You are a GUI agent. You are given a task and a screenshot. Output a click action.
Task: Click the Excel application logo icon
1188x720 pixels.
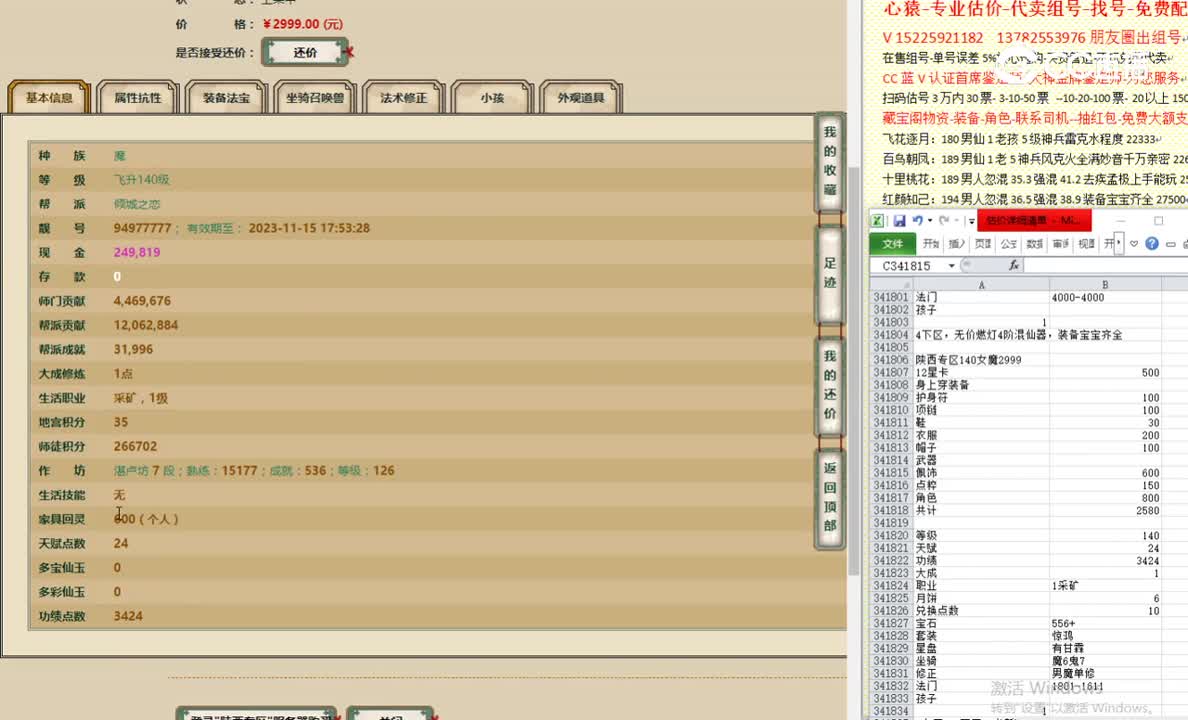pos(877,220)
